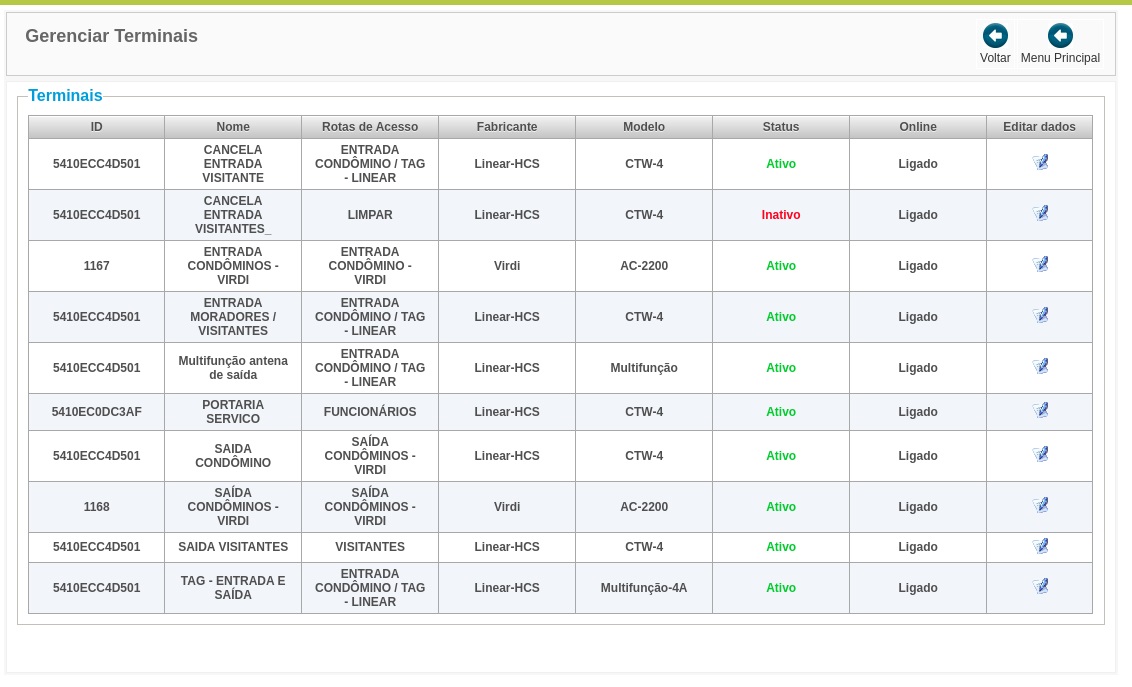Click the Online column header

coord(918,127)
